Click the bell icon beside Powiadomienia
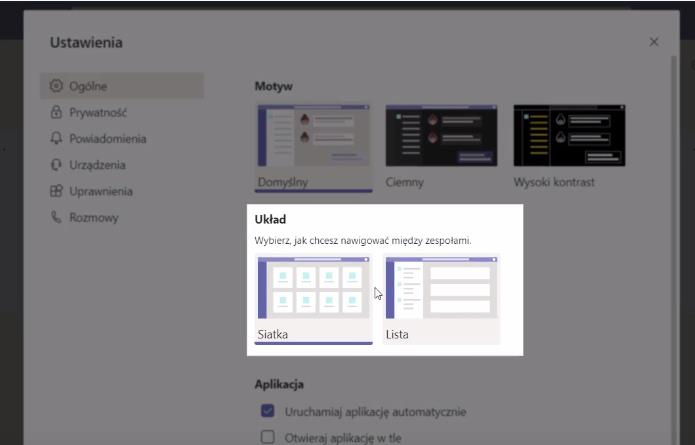 [56, 139]
